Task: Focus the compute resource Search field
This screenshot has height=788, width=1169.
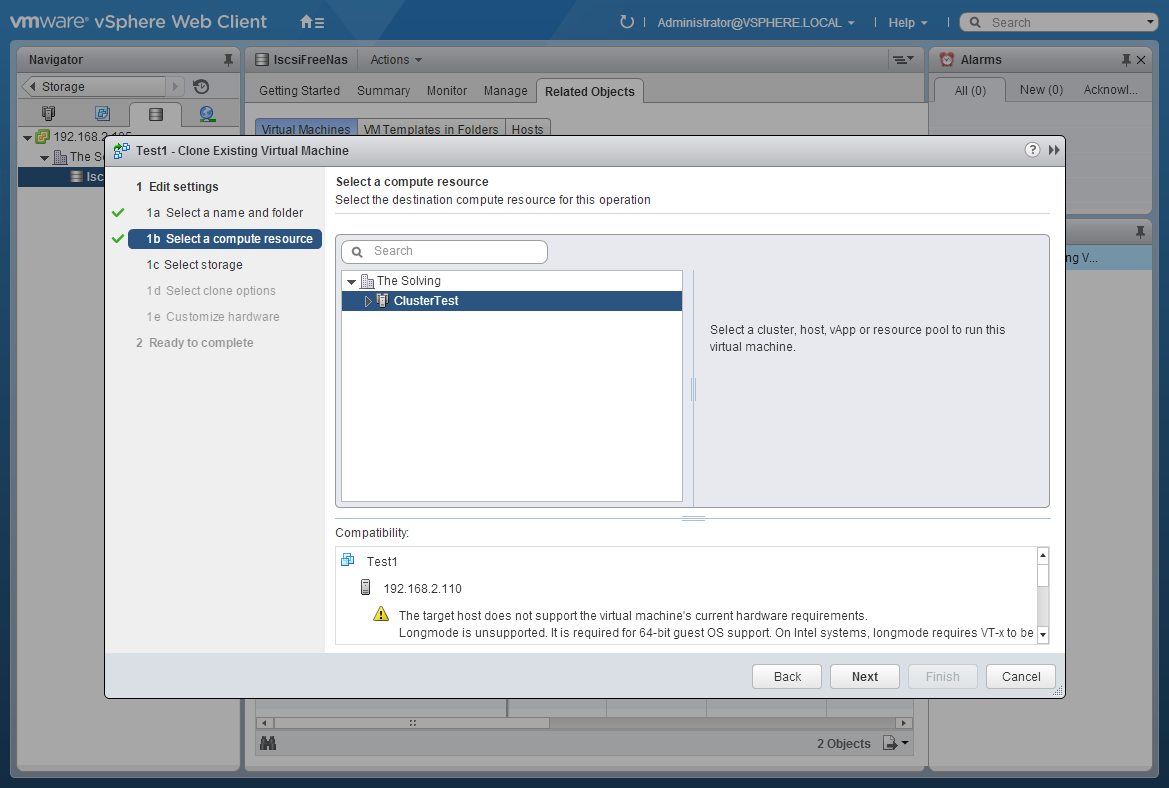Action: (444, 251)
